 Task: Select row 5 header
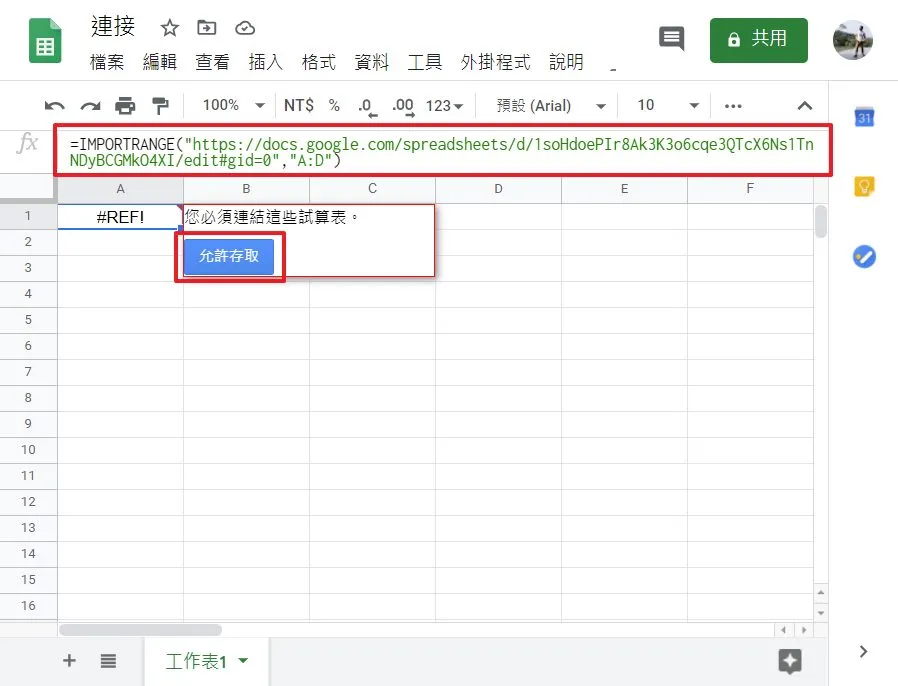[x=28, y=320]
